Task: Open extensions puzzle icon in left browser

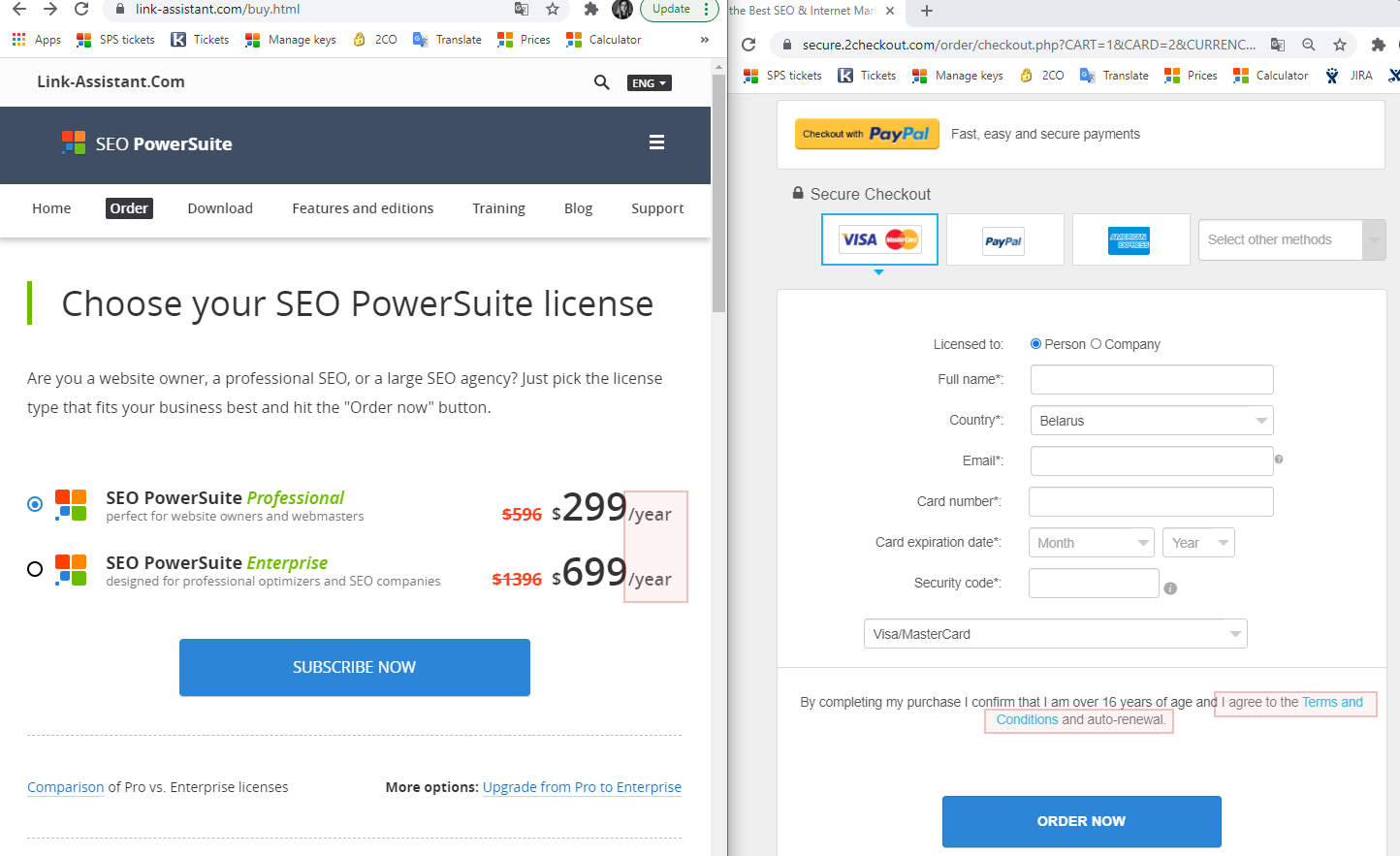Action: coord(590,9)
